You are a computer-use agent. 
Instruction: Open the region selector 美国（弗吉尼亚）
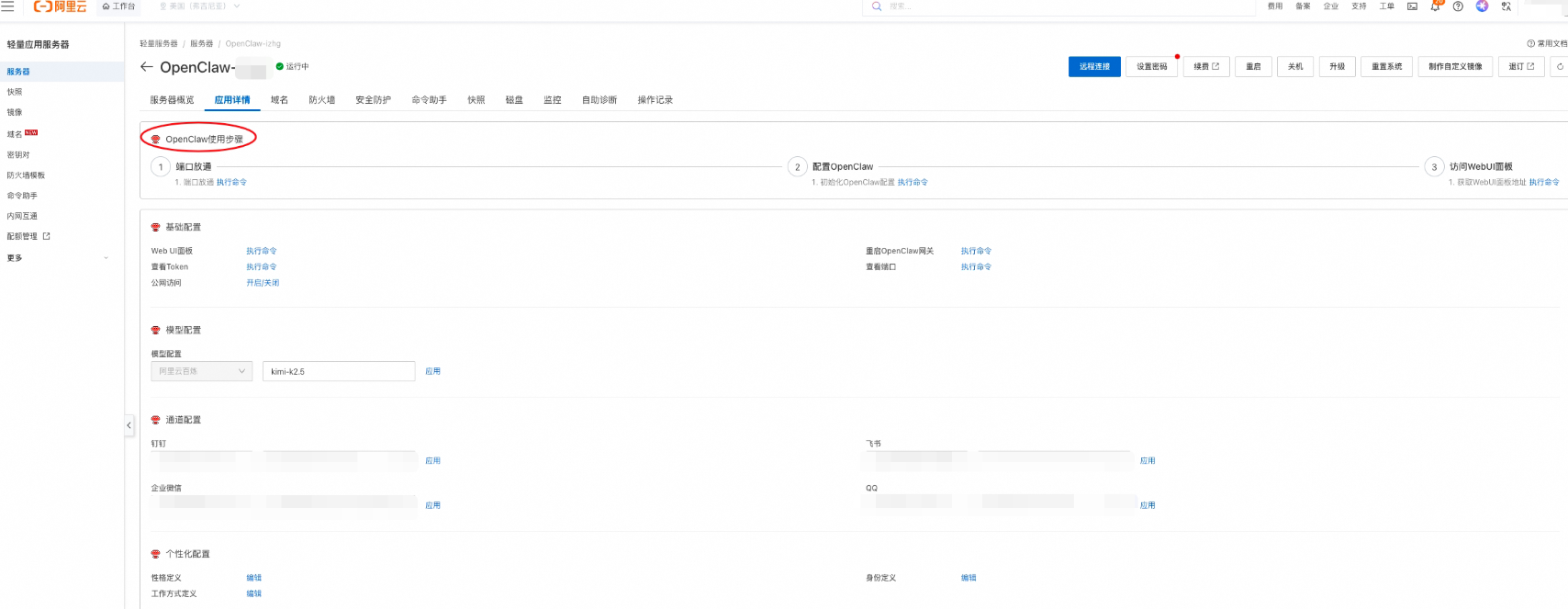click(200, 6)
